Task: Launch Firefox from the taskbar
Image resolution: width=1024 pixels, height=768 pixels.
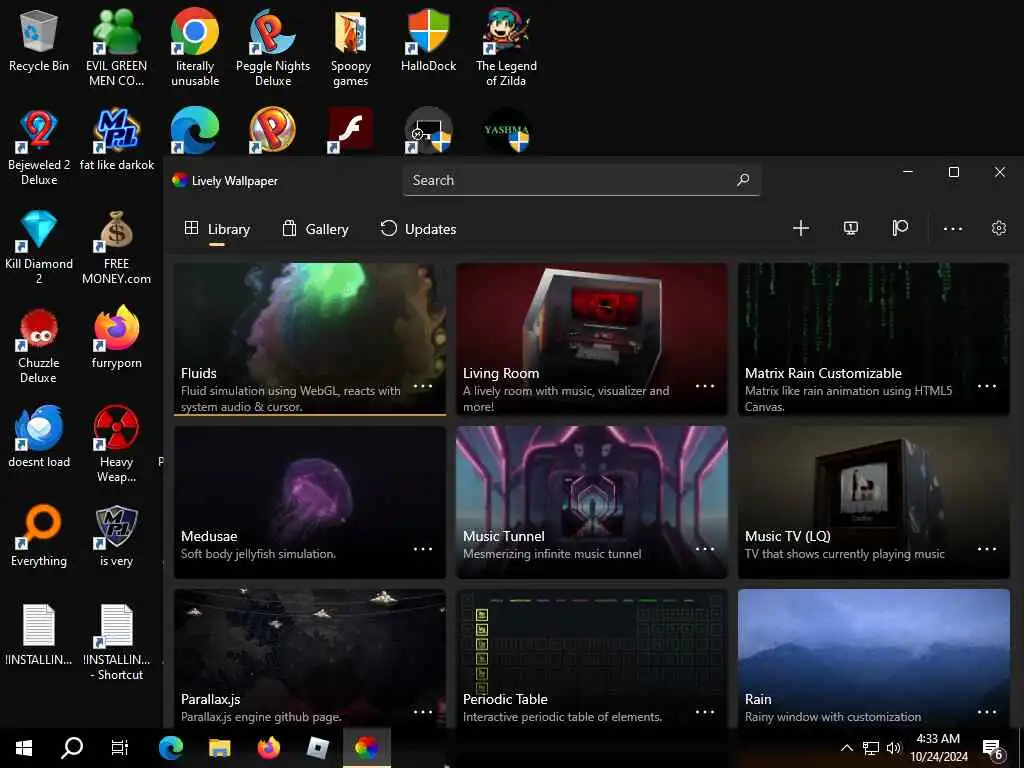Action: (x=268, y=748)
